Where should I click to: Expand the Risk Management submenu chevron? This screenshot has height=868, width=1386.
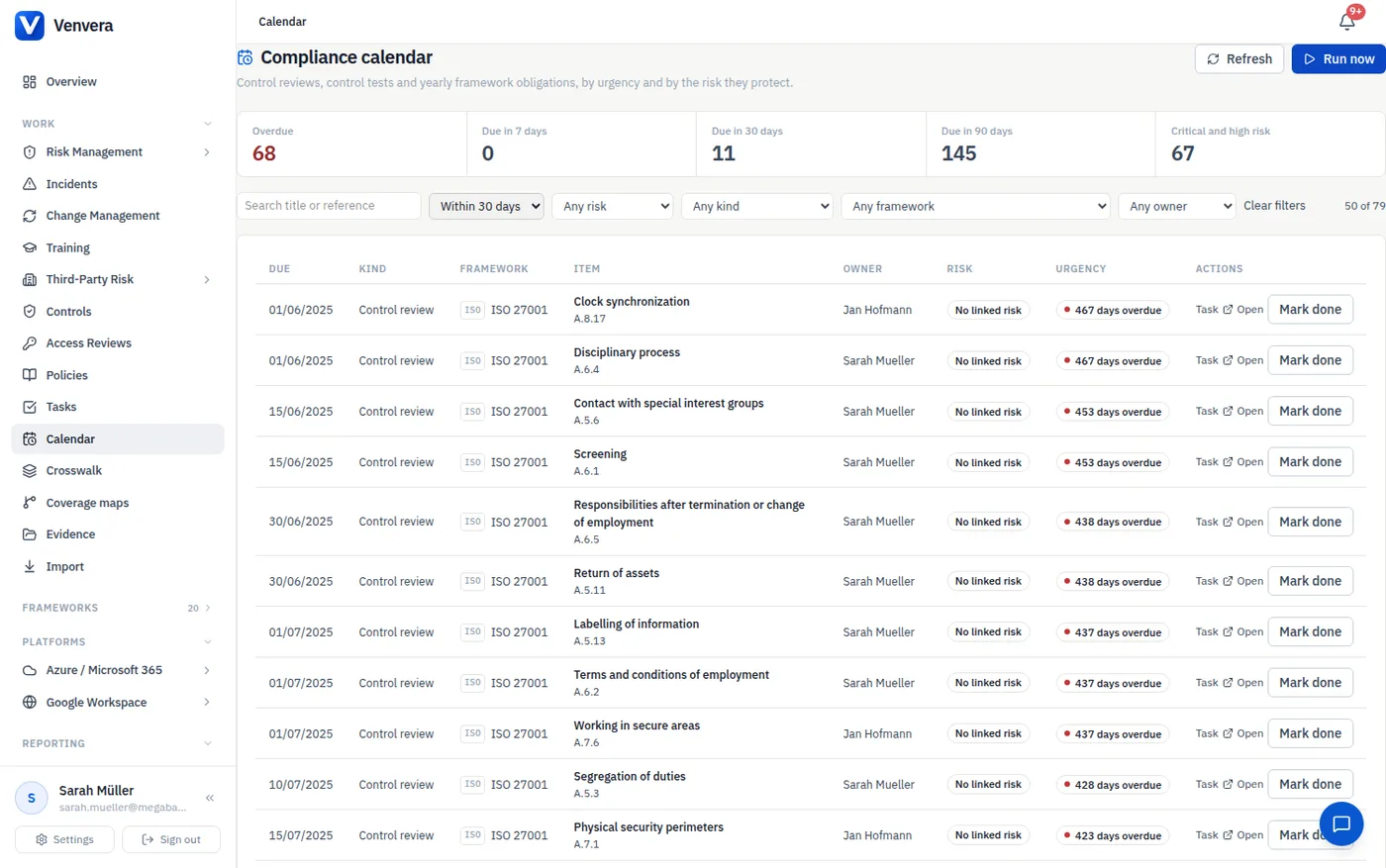click(x=207, y=152)
